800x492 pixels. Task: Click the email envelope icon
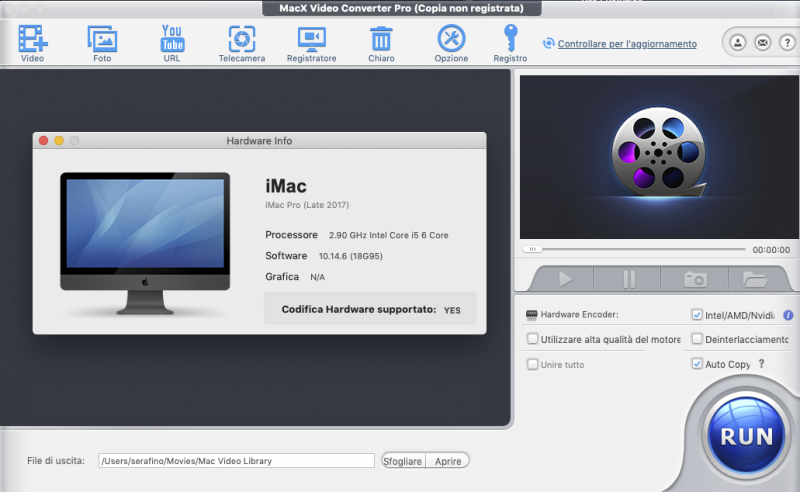pyautogui.click(x=763, y=43)
